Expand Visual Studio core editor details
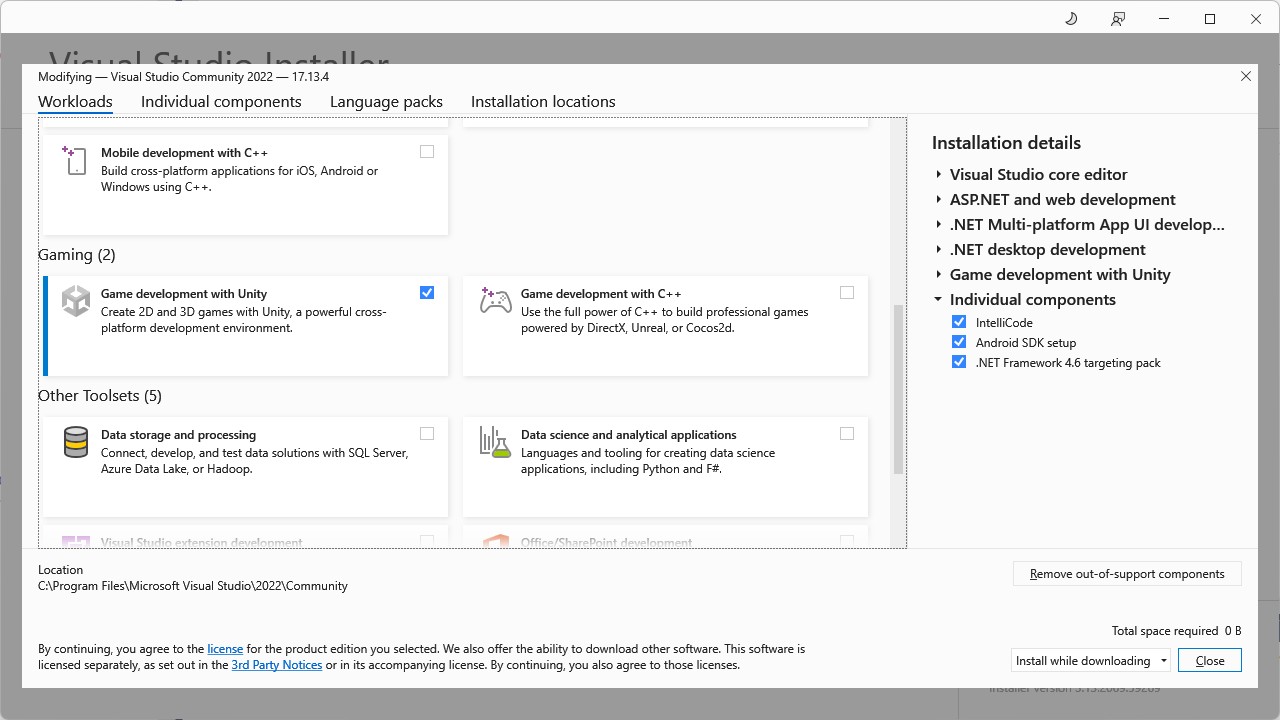The height and width of the screenshot is (720, 1280). [x=939, y=175]
